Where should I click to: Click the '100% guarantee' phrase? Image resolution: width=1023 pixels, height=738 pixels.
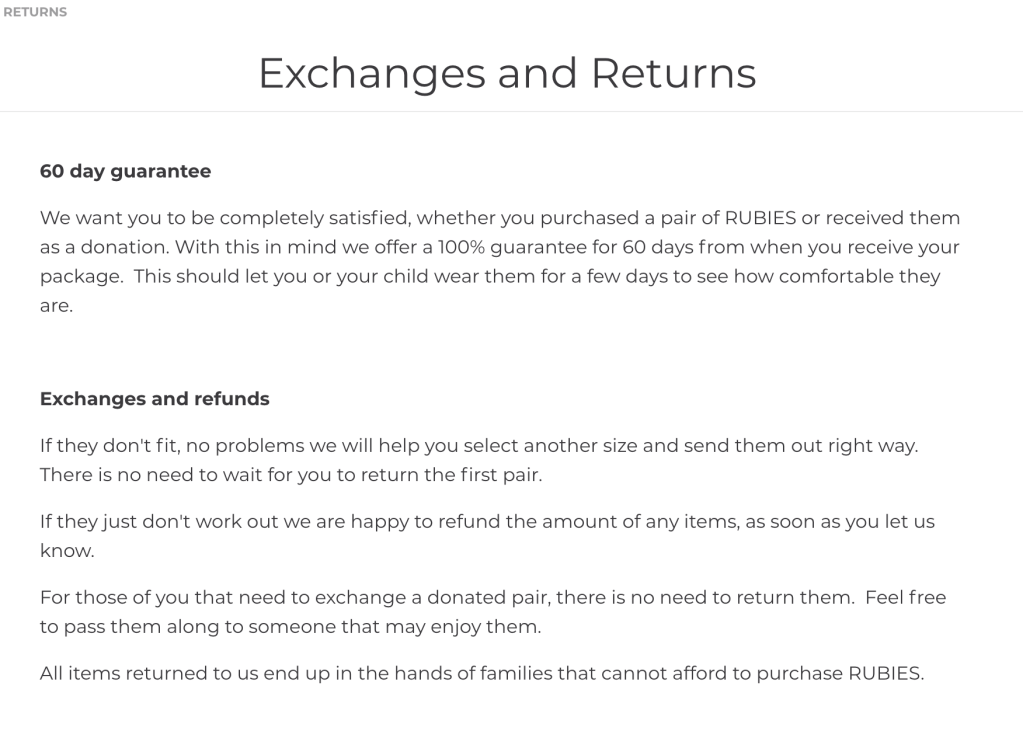482,247
